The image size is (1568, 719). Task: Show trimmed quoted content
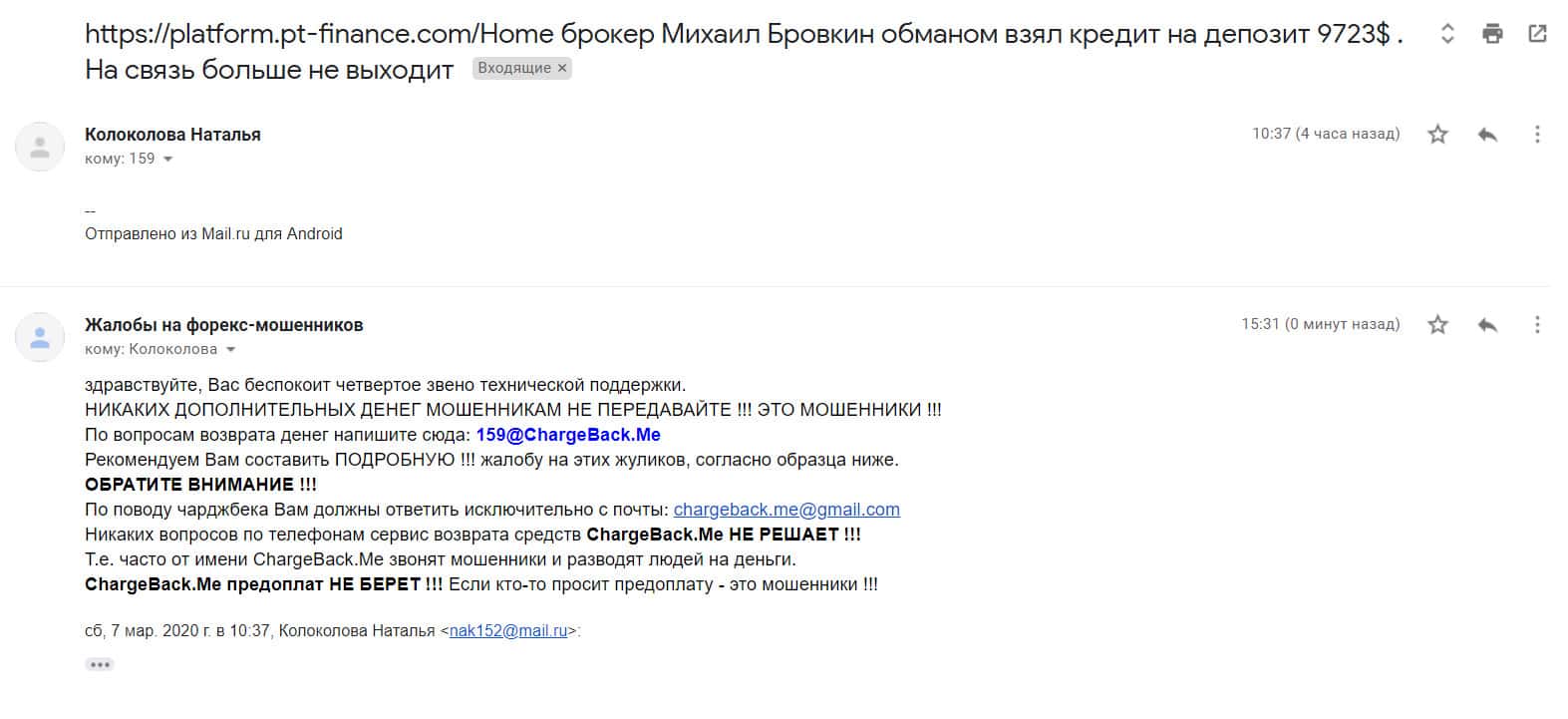pos(100,664)
